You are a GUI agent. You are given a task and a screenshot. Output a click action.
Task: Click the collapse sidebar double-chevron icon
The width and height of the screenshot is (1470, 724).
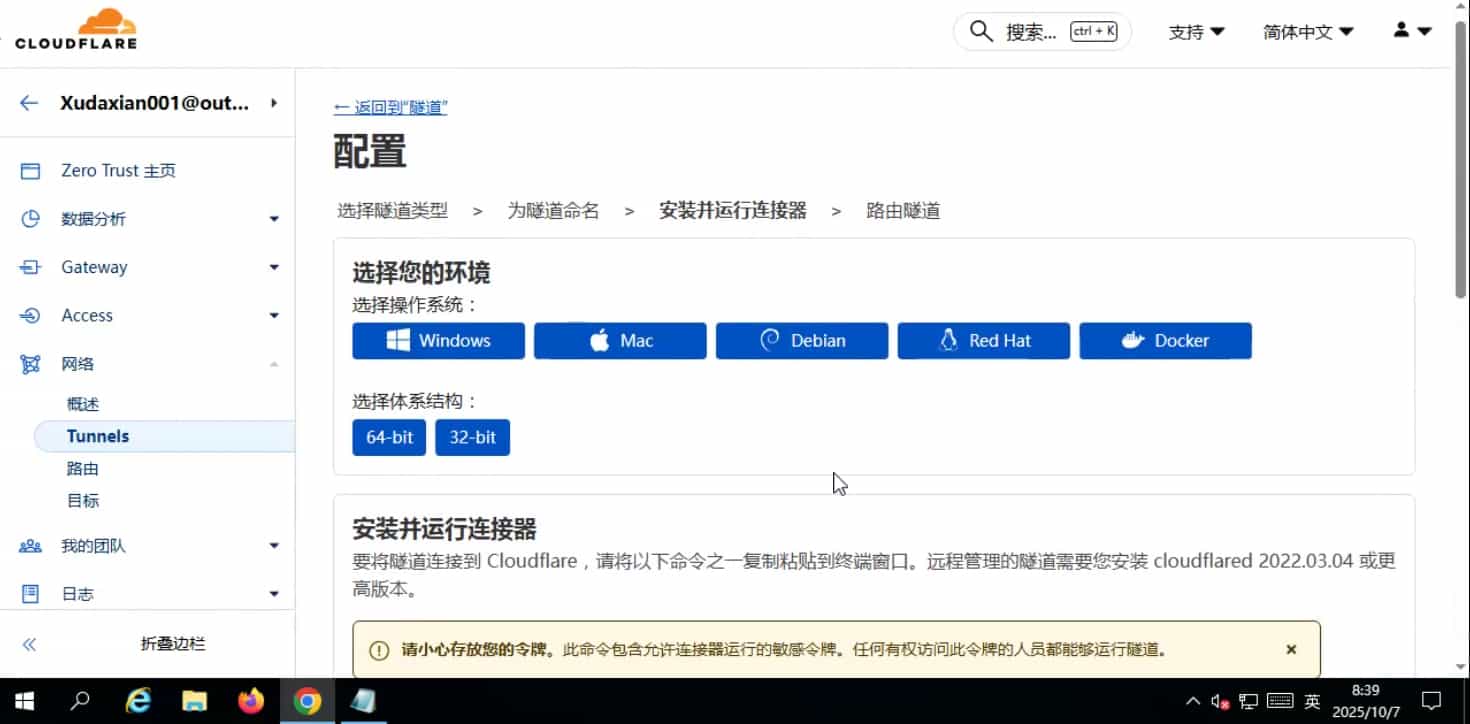pyautogui.click(x=29, y=644)
